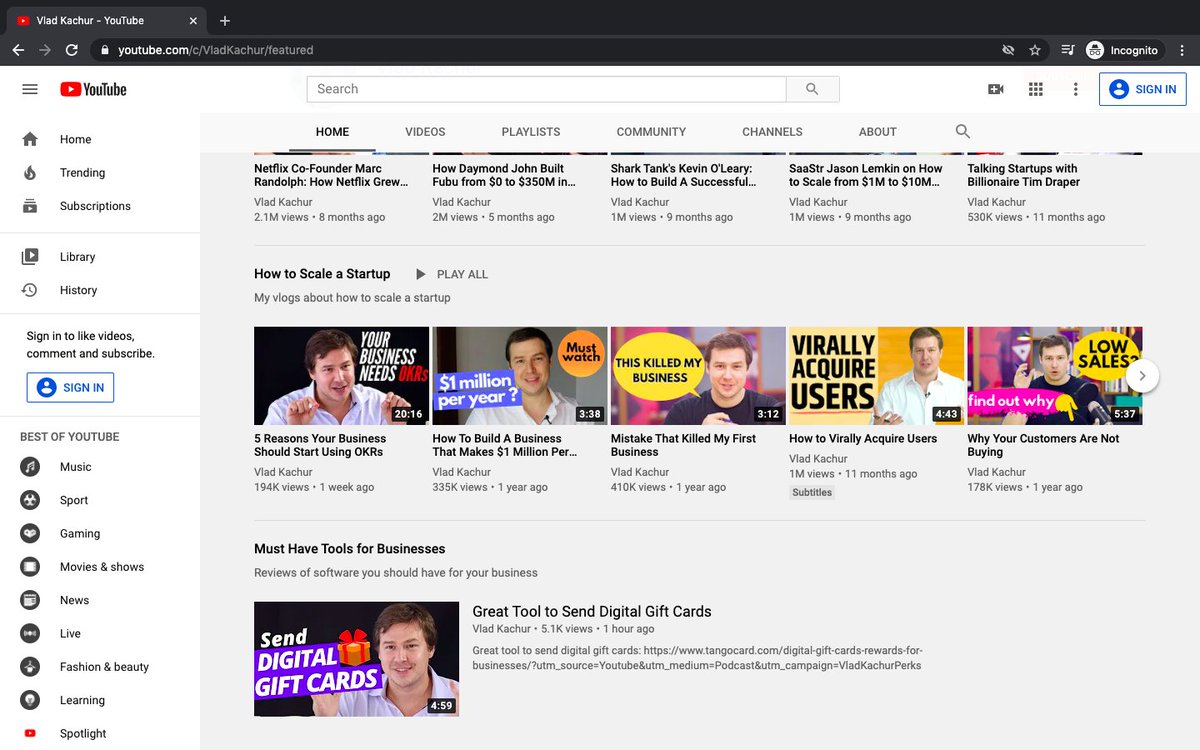Open Talking Startups with Billionaire Tim Draper
The height and width of the screenshot is (750, 1200).
[1022, 175]
